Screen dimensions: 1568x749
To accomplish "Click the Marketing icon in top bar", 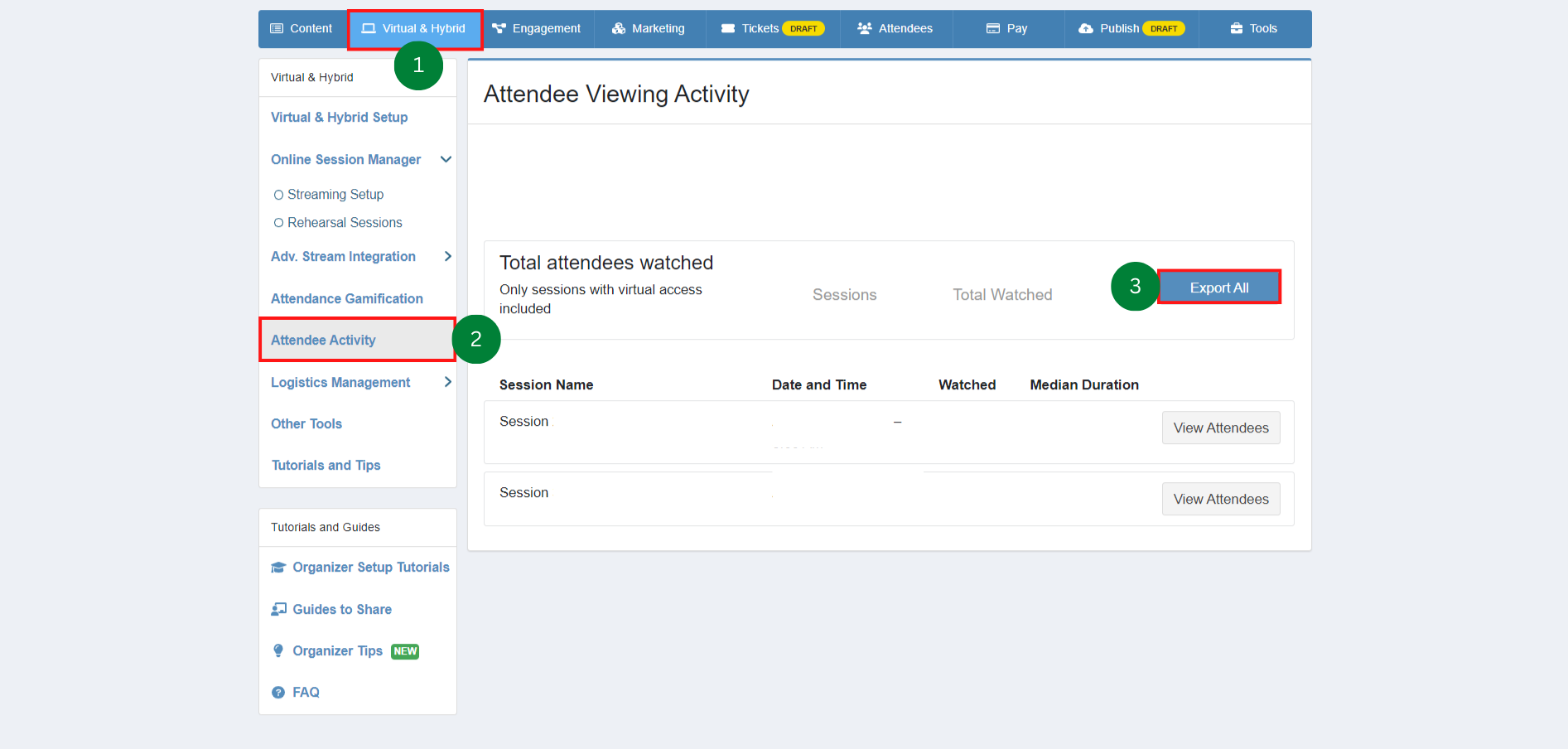I will point(618,28).
